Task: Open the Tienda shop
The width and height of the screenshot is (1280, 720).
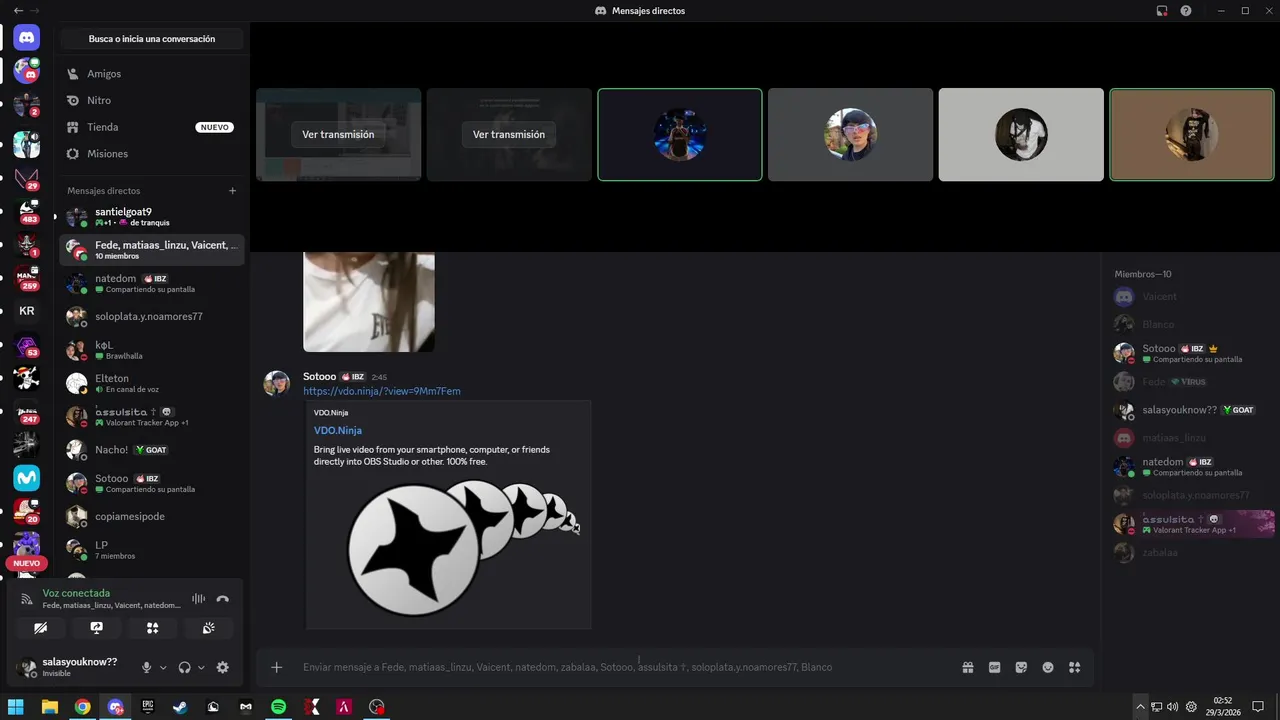Action: point(151,127)
